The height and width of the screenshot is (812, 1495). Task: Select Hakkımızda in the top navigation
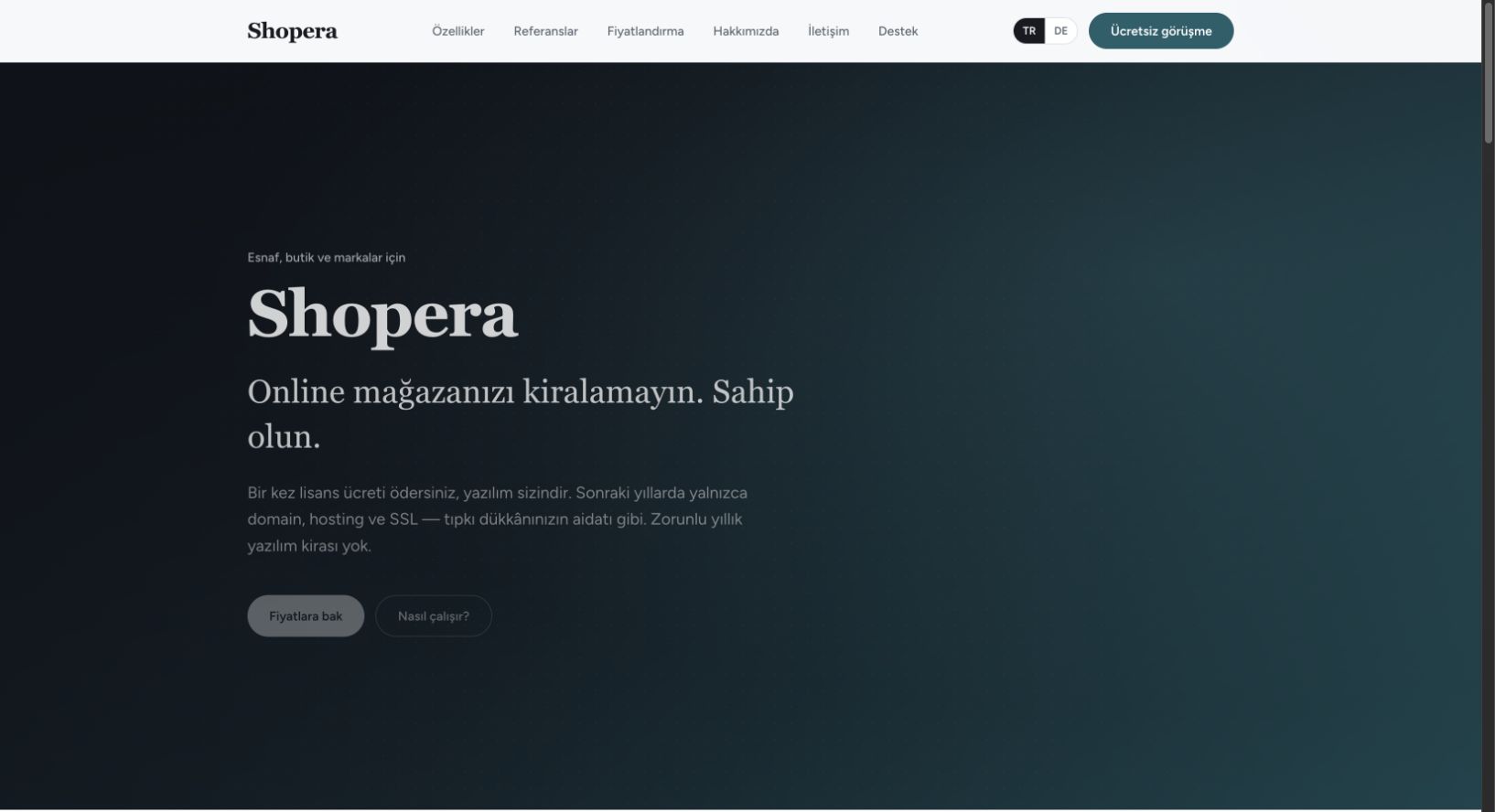pos(746,31)
